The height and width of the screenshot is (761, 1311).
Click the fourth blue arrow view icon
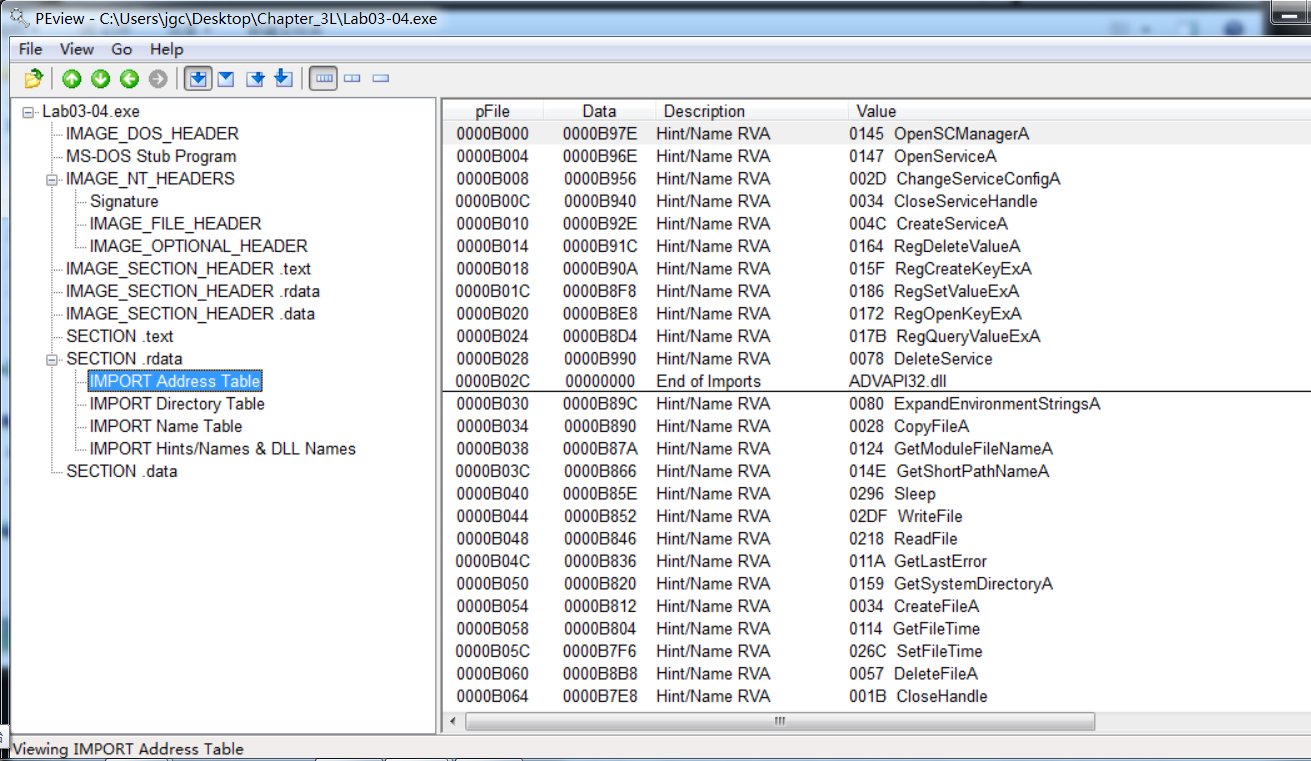click(283, 79)
